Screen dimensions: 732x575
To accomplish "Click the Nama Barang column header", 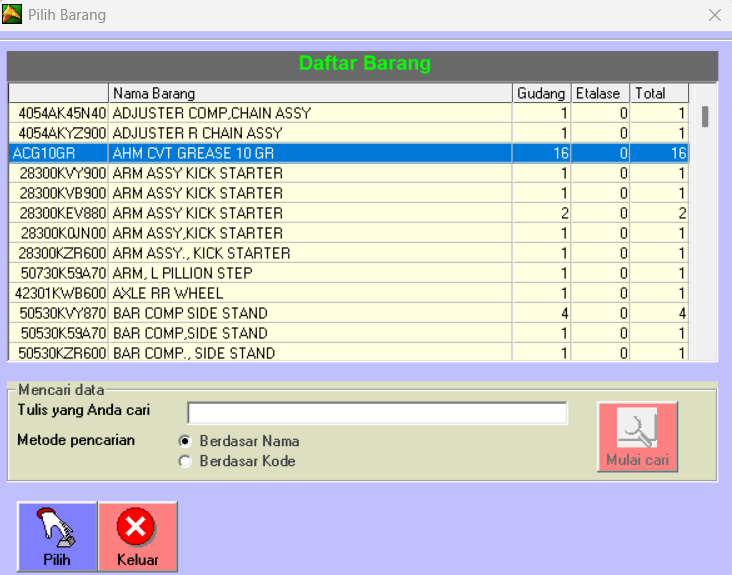I will tap(310, 93).
